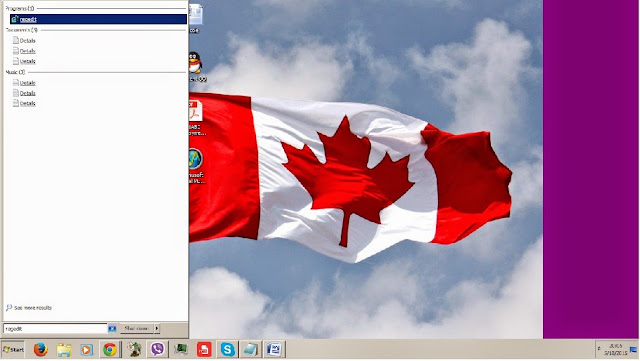640x361 pixels.
Task: Open the regedit program search result
Action: click(98, 19)
